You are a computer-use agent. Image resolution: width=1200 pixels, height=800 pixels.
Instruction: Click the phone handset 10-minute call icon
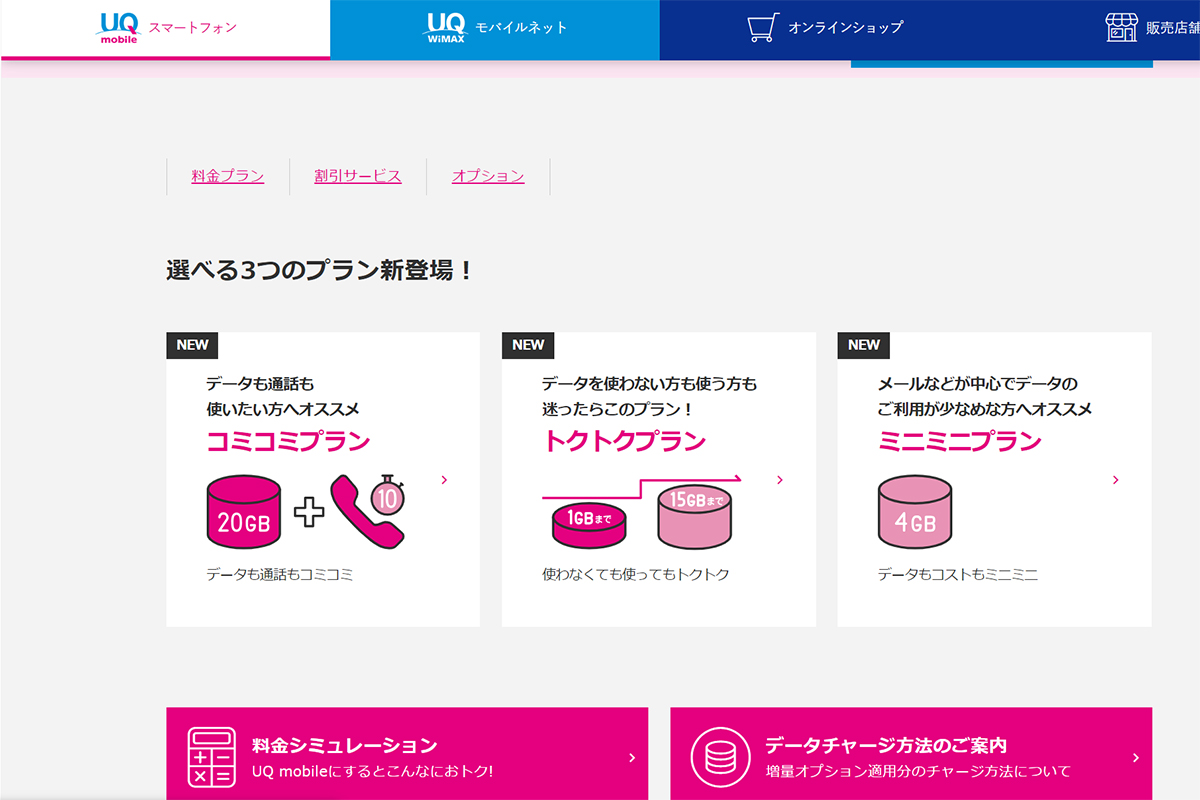(367, 511)
